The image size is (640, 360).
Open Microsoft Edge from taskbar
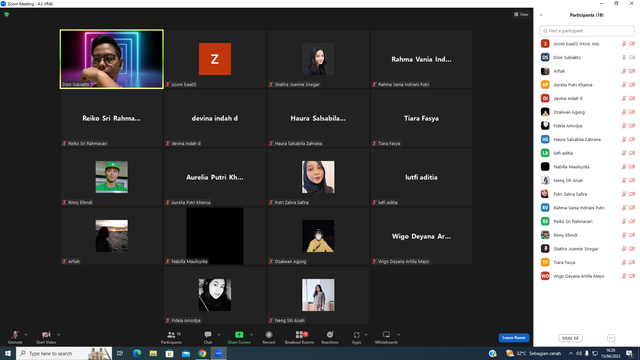coord(137,353)
